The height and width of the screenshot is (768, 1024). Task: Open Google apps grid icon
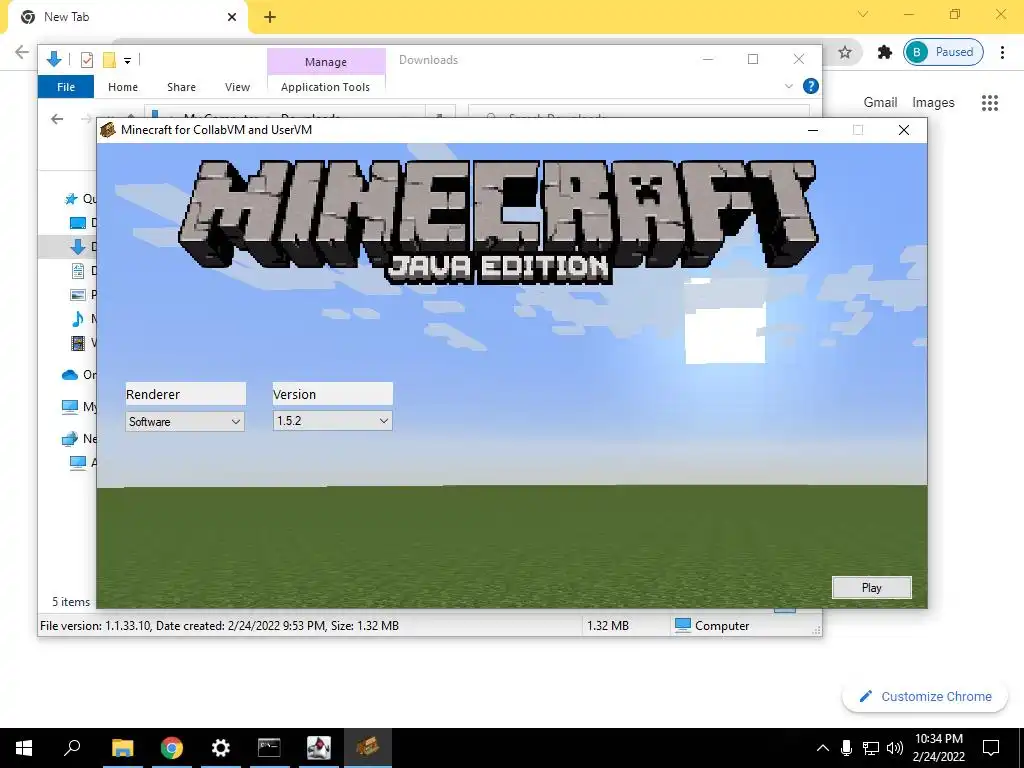(x=990, y=103)
